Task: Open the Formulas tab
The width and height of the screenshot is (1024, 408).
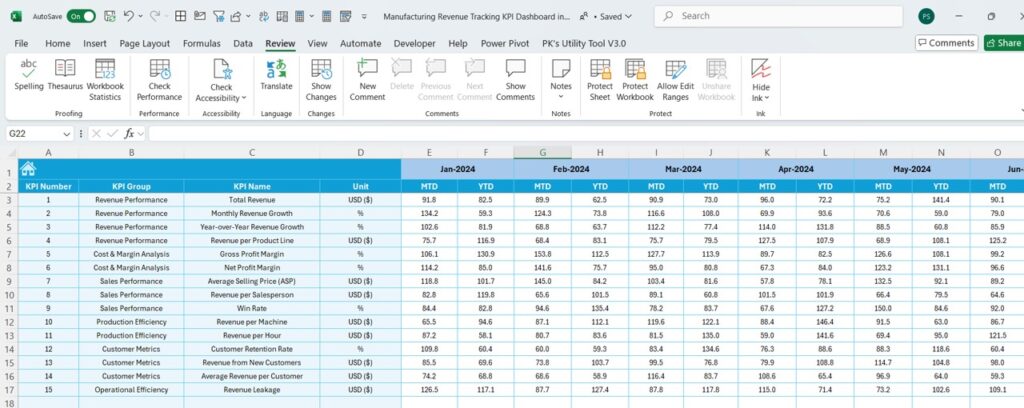Action: [202, 44]
